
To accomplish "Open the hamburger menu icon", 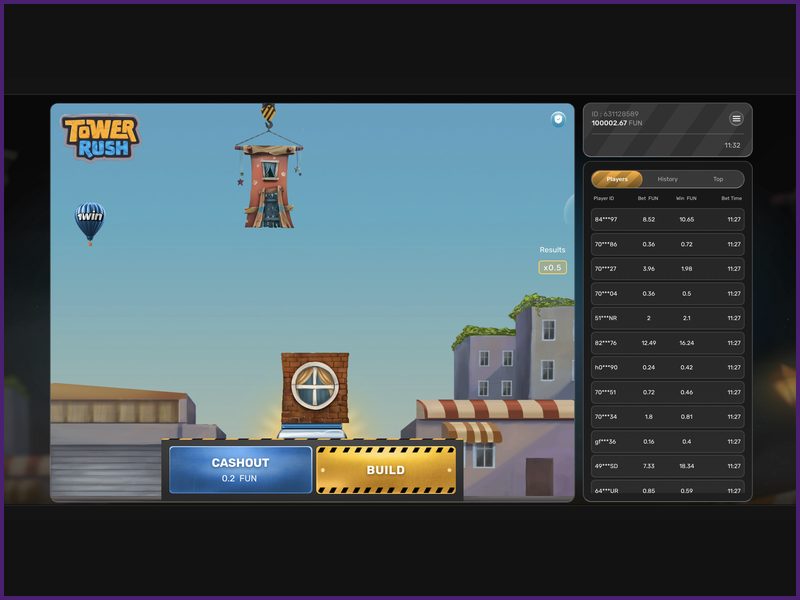I will (x=736, y=119).
